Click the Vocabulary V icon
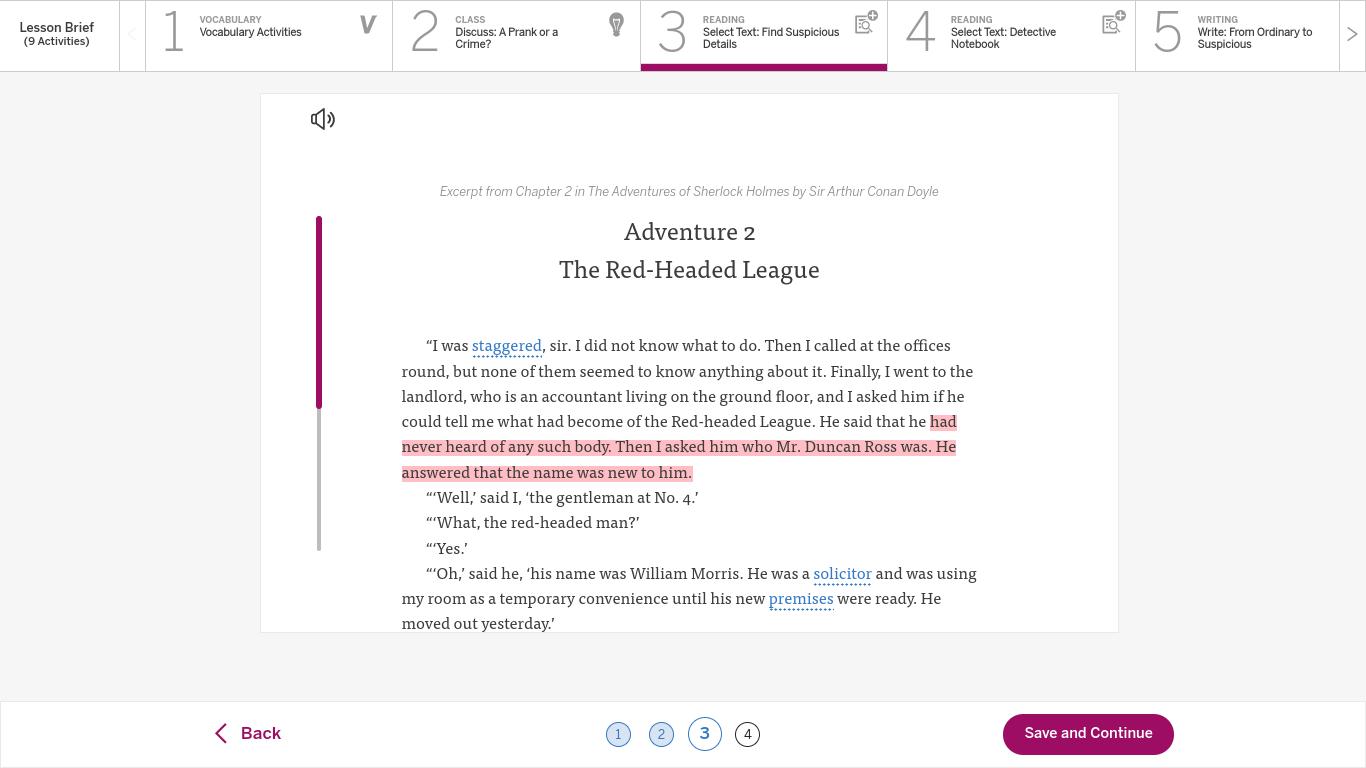 (367, 25)
